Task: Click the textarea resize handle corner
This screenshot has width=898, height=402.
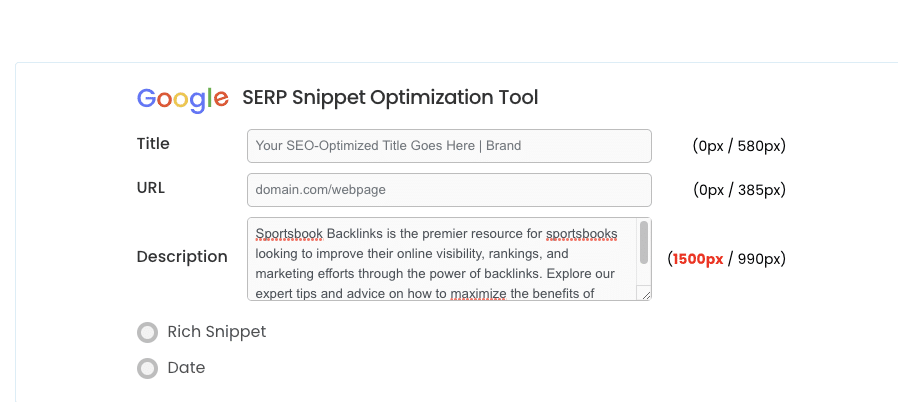Action: 646,294
